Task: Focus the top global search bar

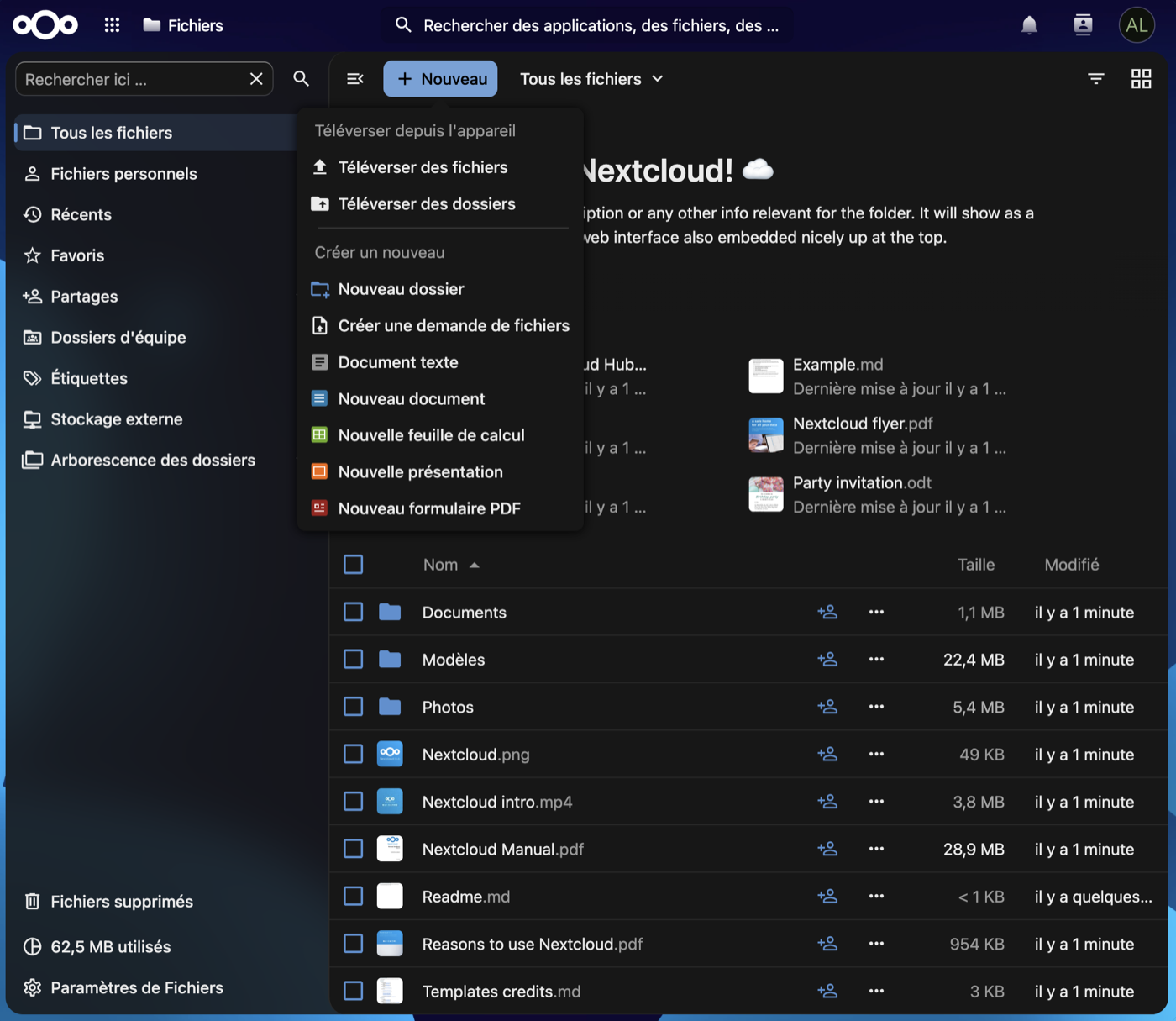Action: pos(588,25)
